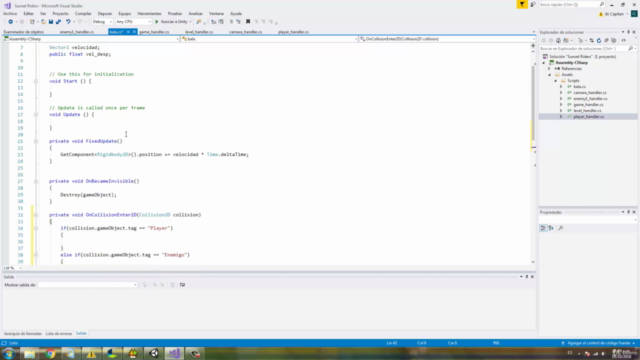Screen dimensions: 640x360
Task: Click the View Code icon in Solution Explorer
Action: [x=624, y=40]
